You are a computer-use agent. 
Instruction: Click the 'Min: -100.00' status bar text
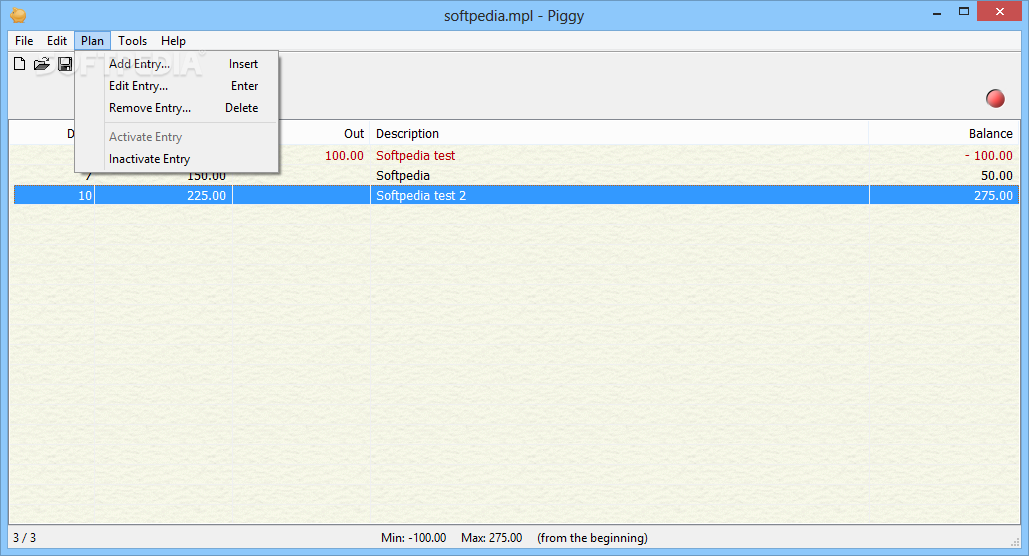tap(413, 538)
